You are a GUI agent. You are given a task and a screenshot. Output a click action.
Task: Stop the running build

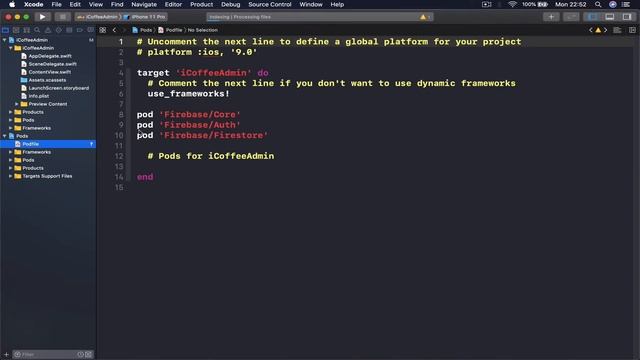(62, 17)
